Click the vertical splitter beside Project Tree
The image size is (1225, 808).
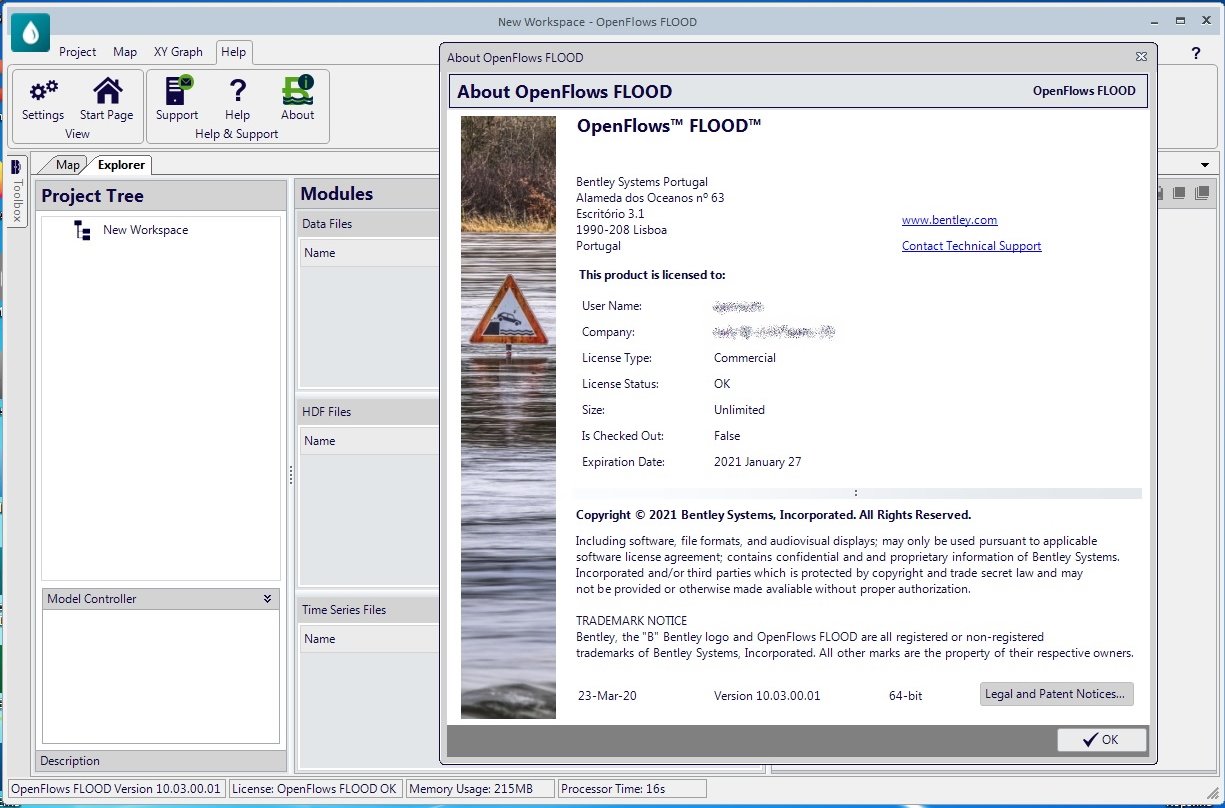(x=291, y=474)
